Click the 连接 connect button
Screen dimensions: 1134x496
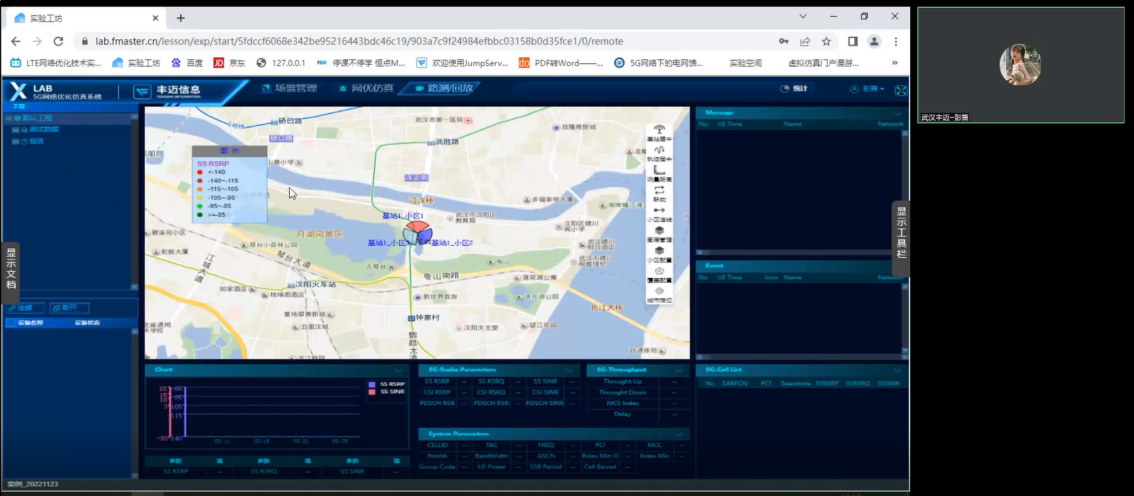pos(23,308)
